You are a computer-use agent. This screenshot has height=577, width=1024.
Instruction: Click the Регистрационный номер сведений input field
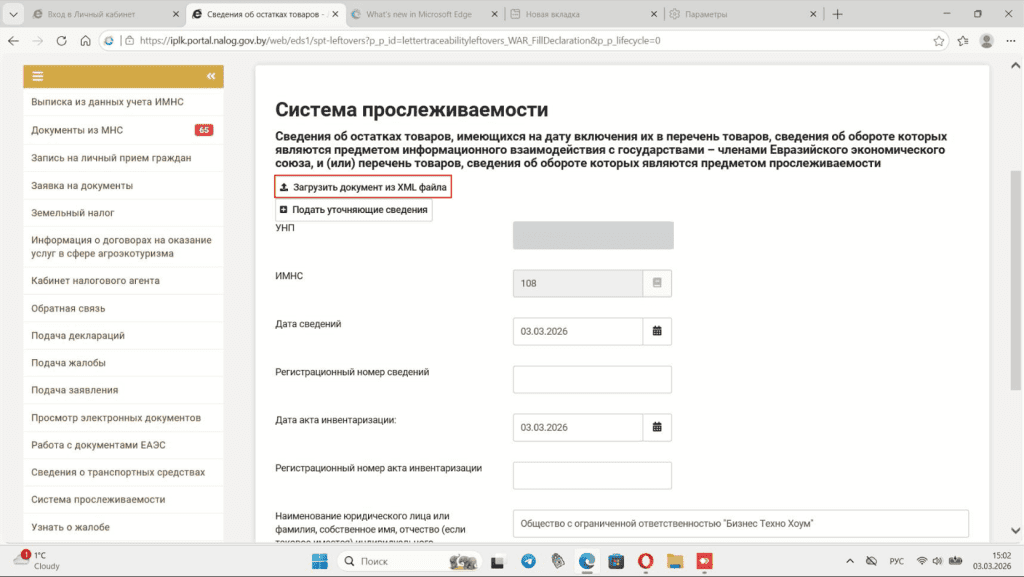[x=591, y=379]
